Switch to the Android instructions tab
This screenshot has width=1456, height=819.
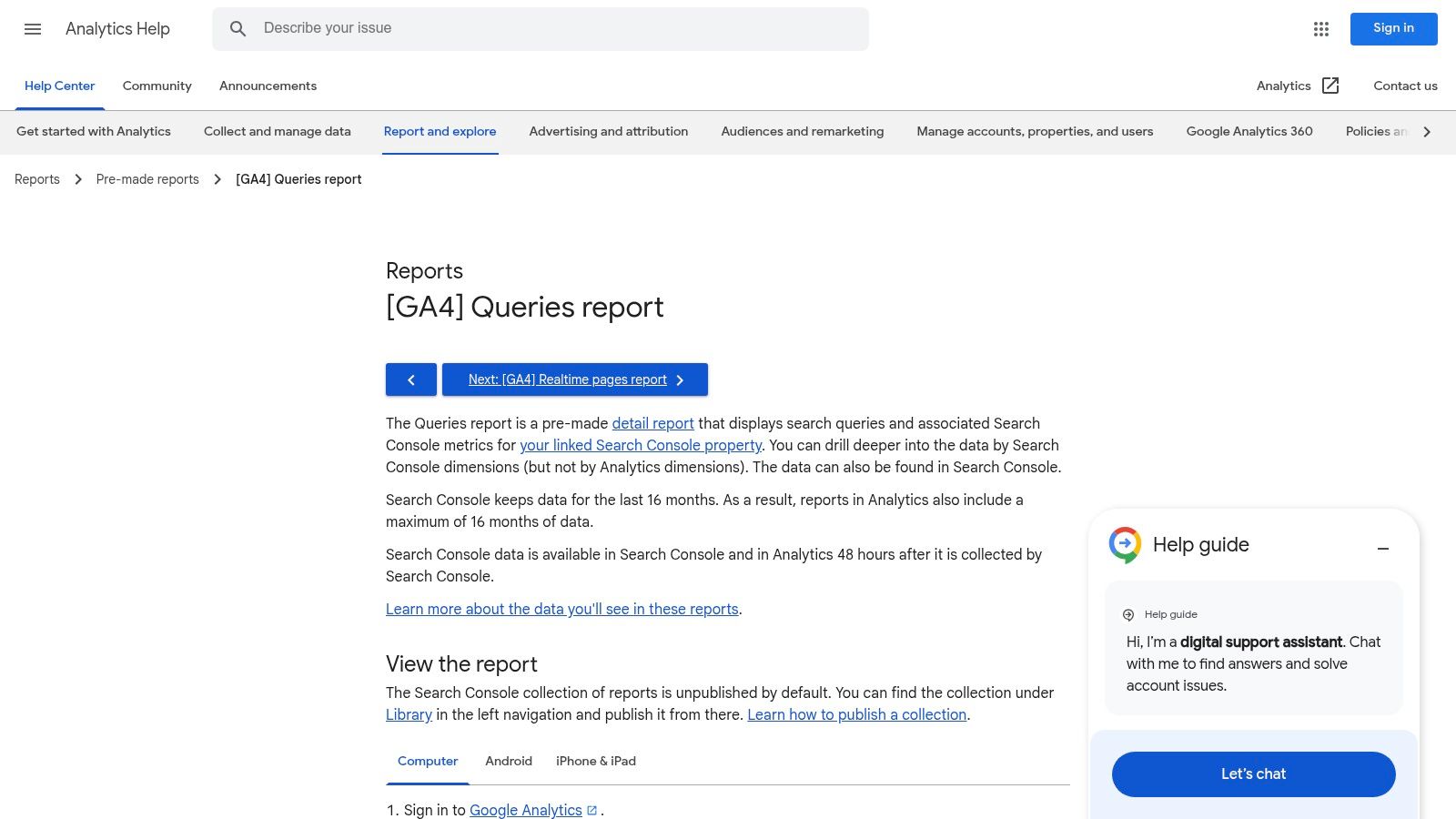pos(509,761)
